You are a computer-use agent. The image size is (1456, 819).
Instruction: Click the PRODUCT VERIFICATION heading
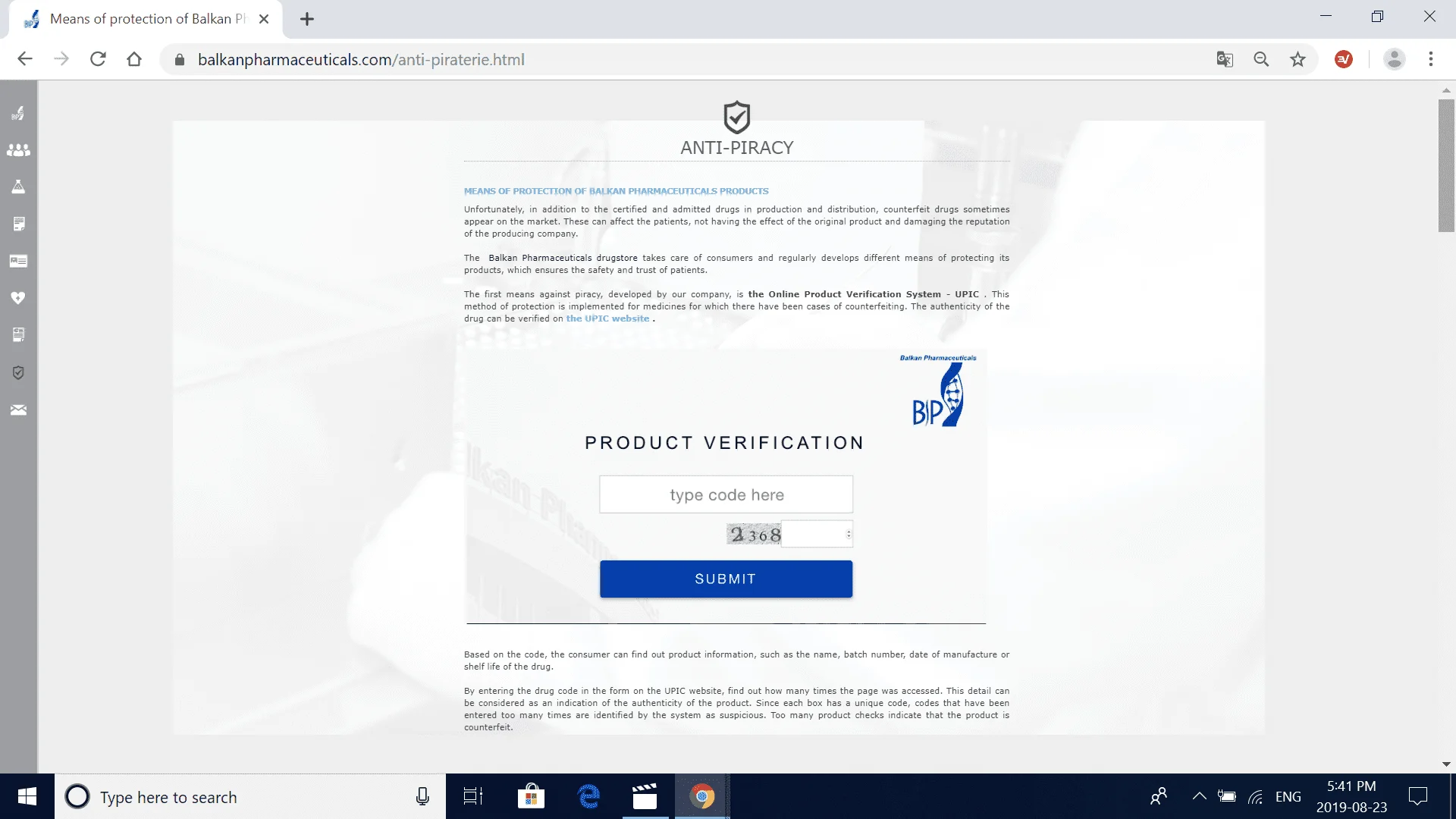point(724,443)
